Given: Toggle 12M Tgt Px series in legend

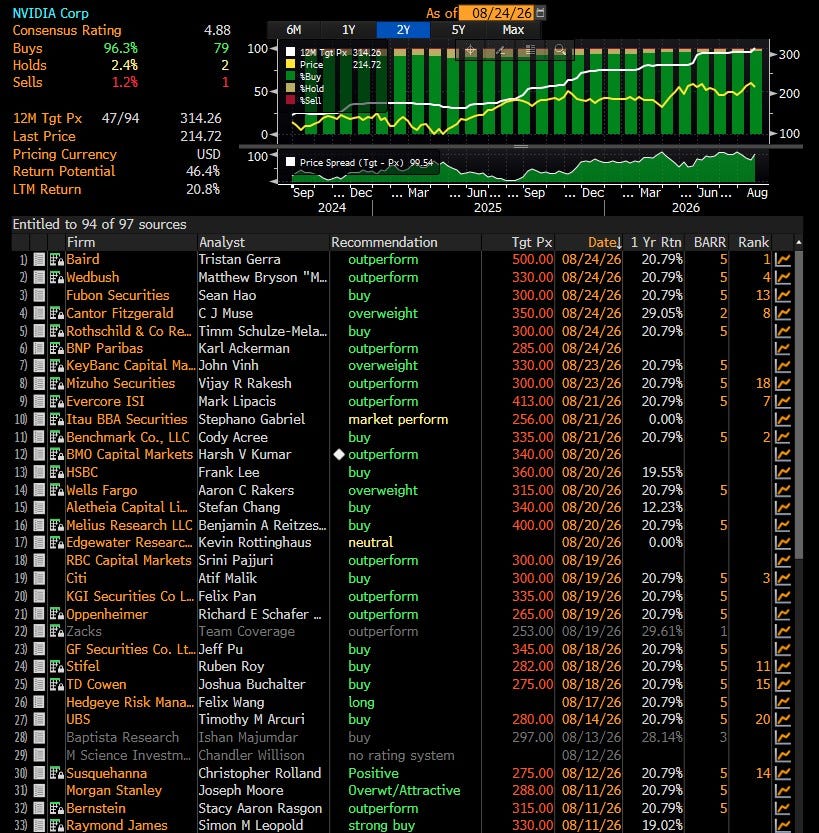Looking at the screenshot, I should tap(291, 52).
